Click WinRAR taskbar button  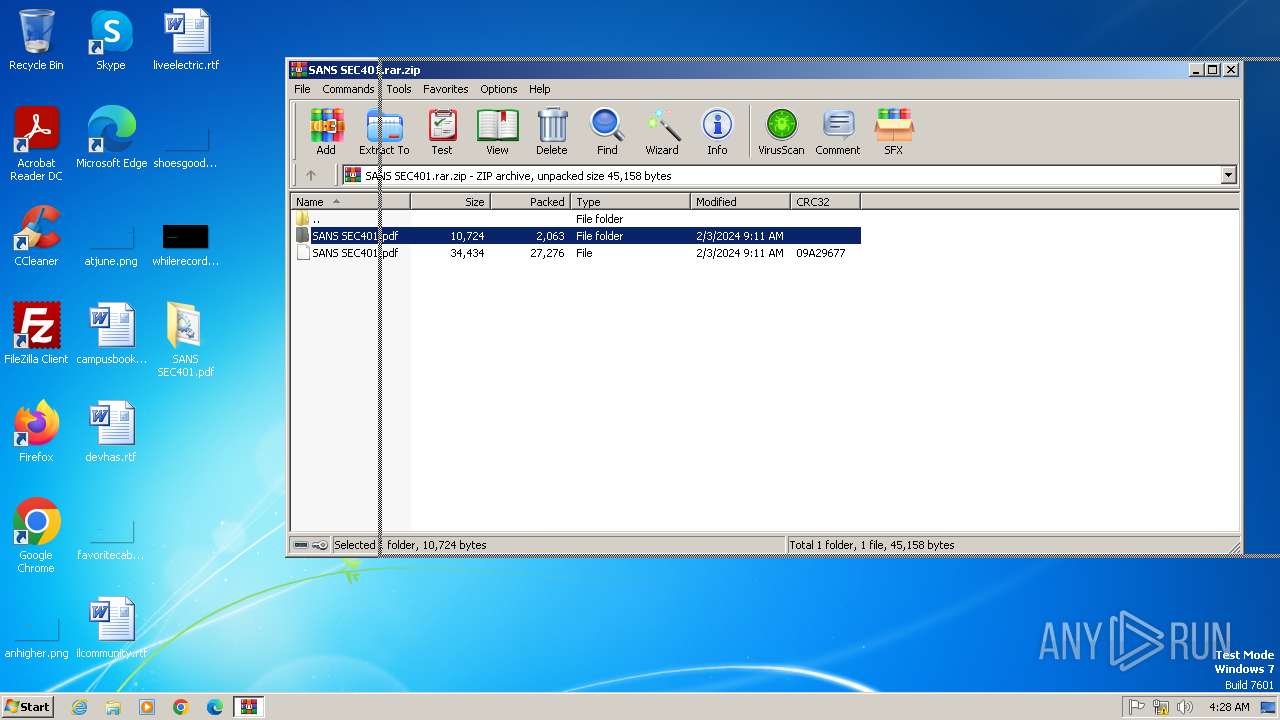tap(248, 707)
